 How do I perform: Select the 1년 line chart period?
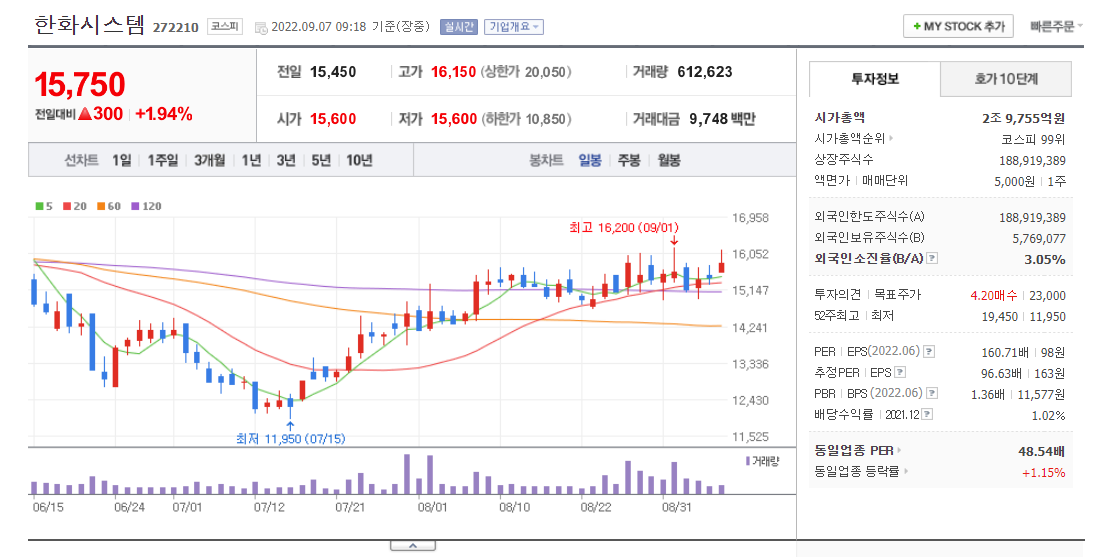(x=251, y=161)
